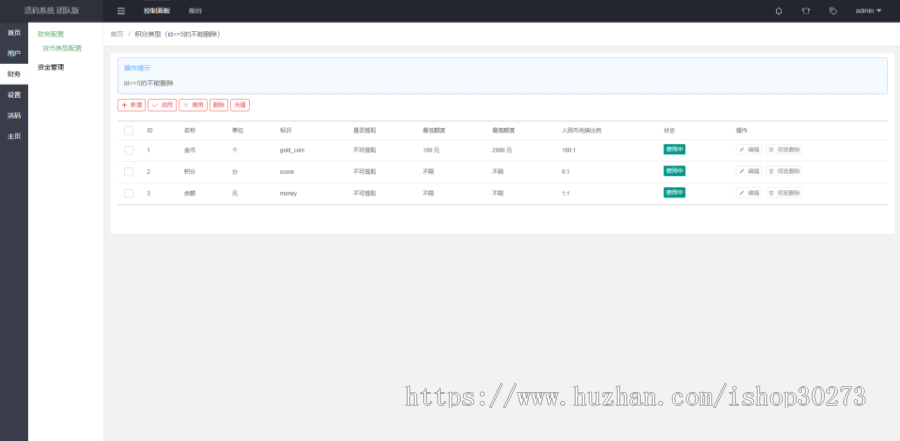Edit the score row with 编辑
This screenshot has height=441, width=900.
[x=749, y=171]
